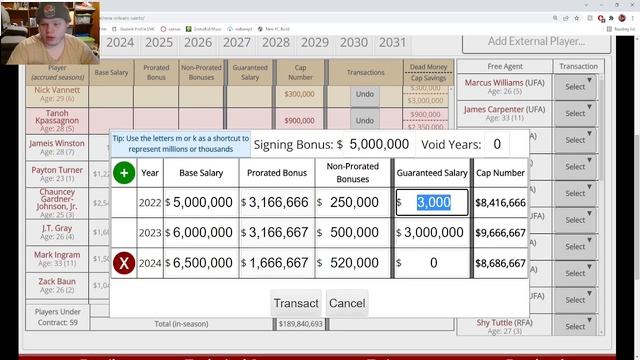Click the 2023 Prorated Bonus value
Screen dimensions: 640x360
click(277, 233)
